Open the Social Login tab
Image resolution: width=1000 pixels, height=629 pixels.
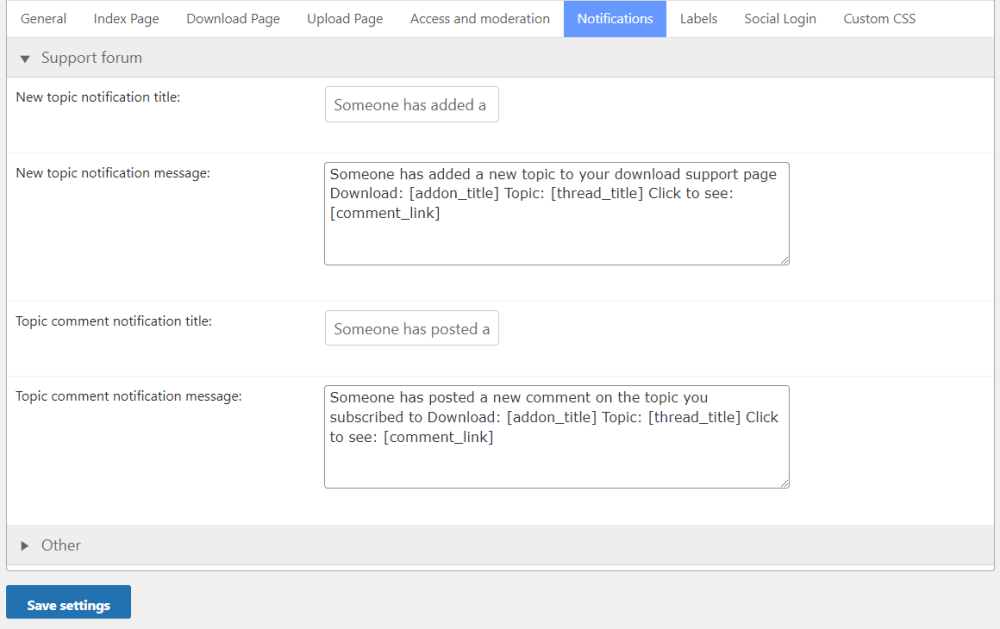click(x=780, y=19)
